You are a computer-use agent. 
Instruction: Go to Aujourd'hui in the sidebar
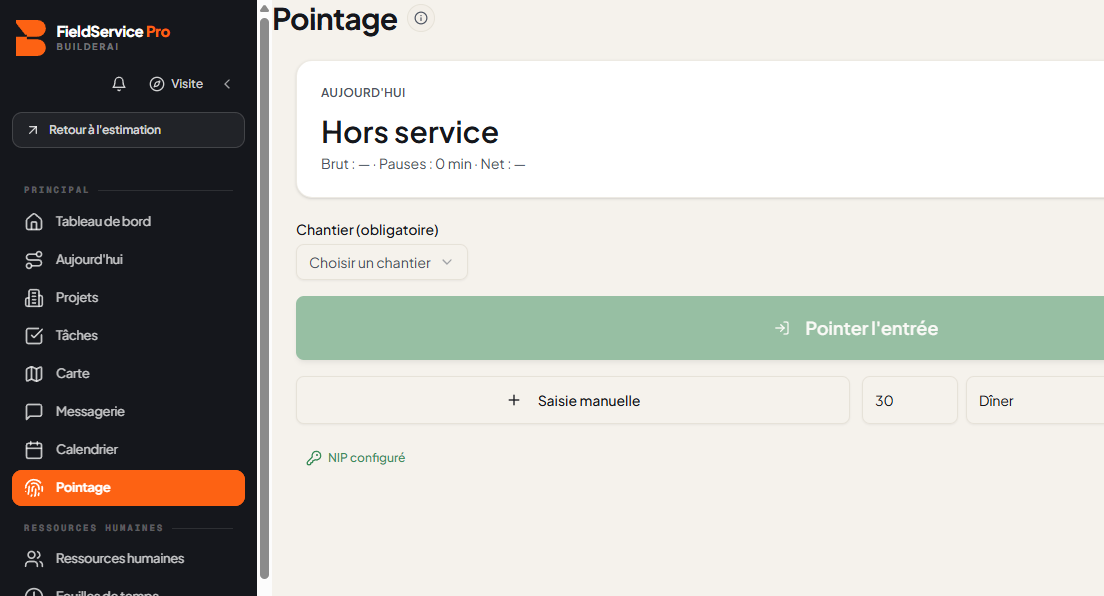[x=128, y=259]
